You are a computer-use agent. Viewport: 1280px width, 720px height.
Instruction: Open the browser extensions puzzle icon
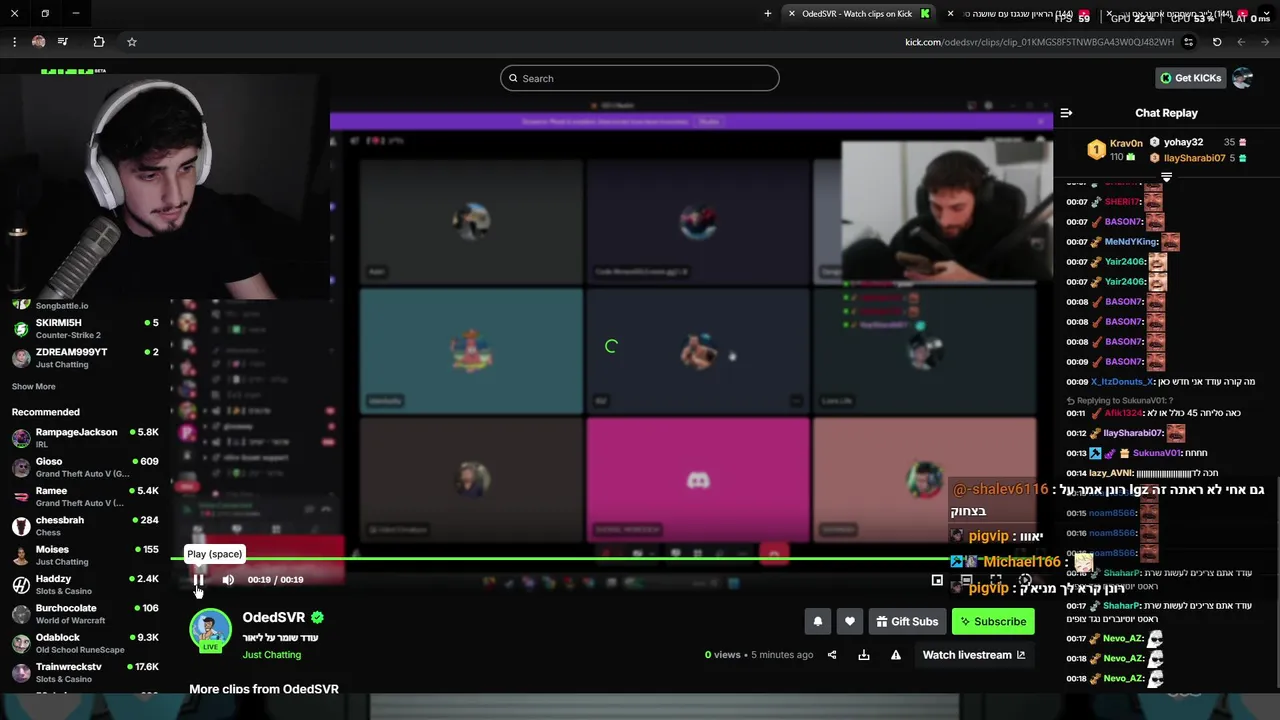pyautogui.click(x=98, y=42)
